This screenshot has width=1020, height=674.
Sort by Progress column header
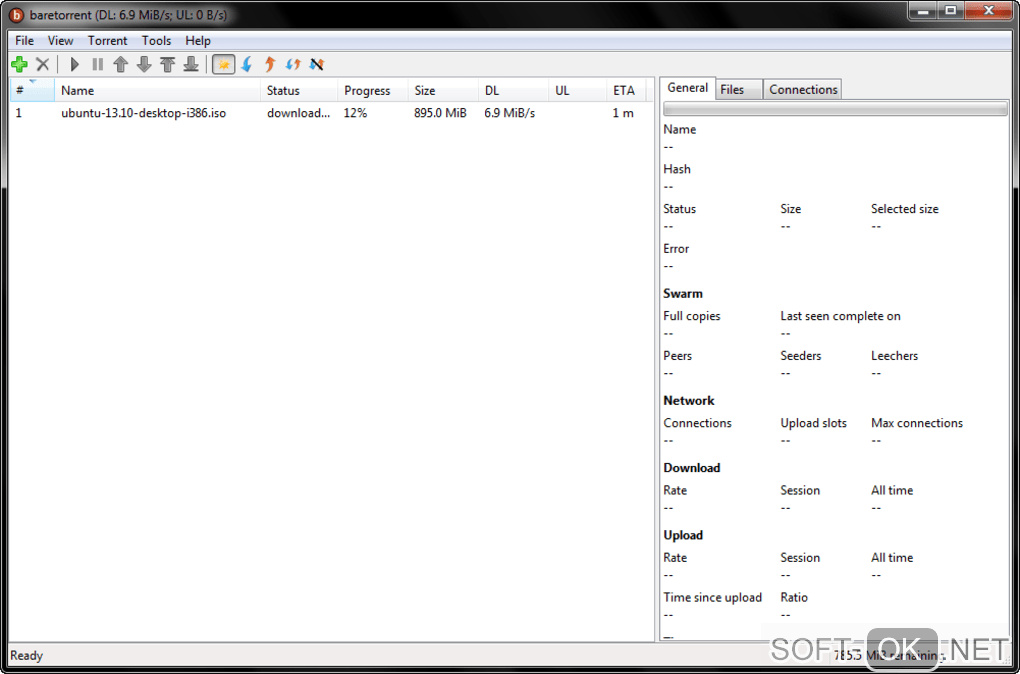point(373,90)
